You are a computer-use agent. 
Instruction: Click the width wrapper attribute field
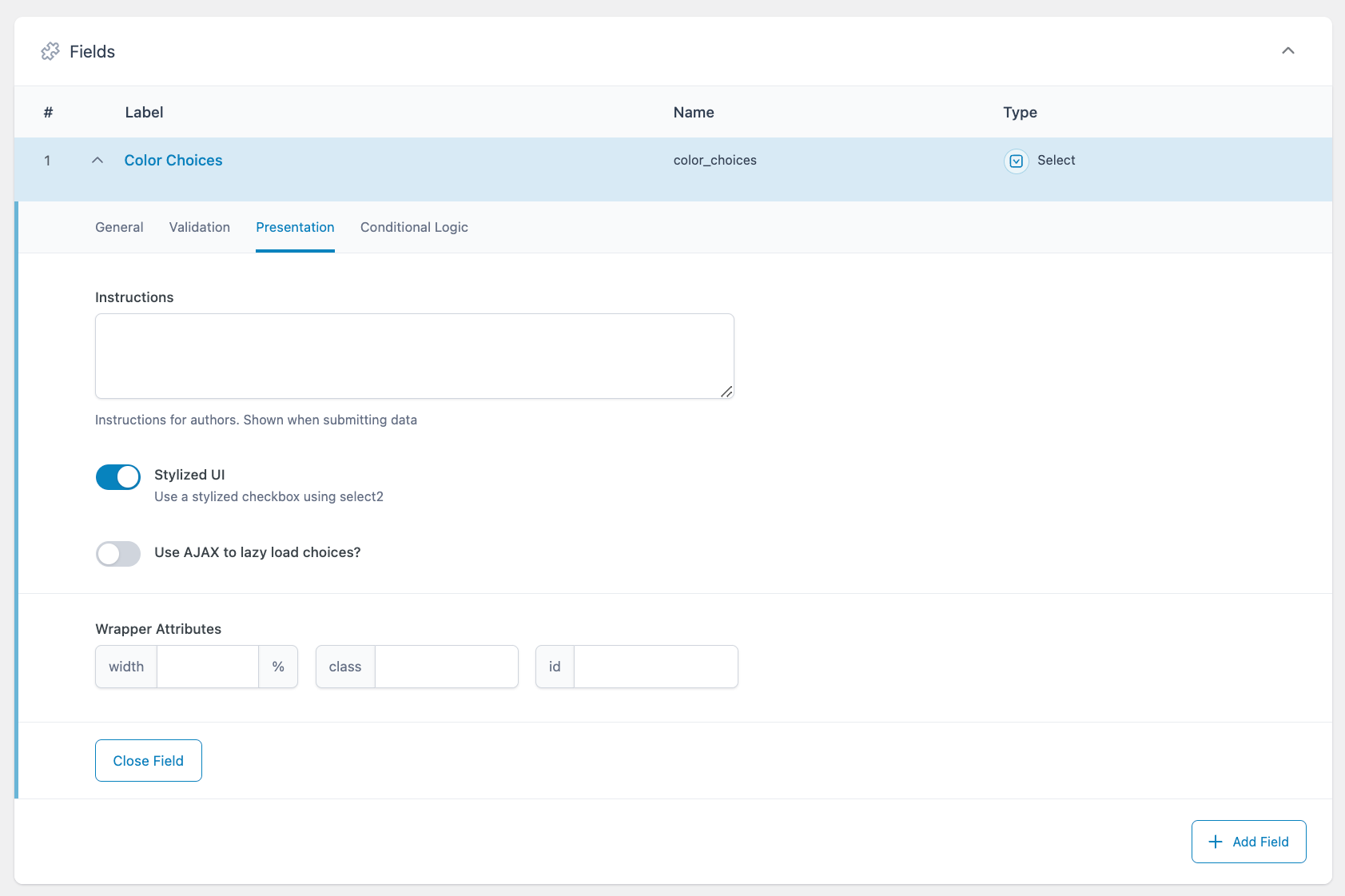tap(207, 666)
